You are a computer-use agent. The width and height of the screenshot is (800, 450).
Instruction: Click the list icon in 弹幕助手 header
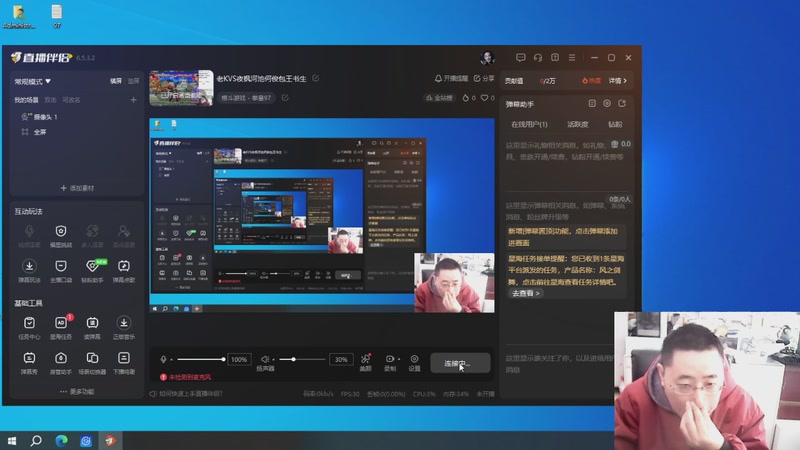[592, 104]
